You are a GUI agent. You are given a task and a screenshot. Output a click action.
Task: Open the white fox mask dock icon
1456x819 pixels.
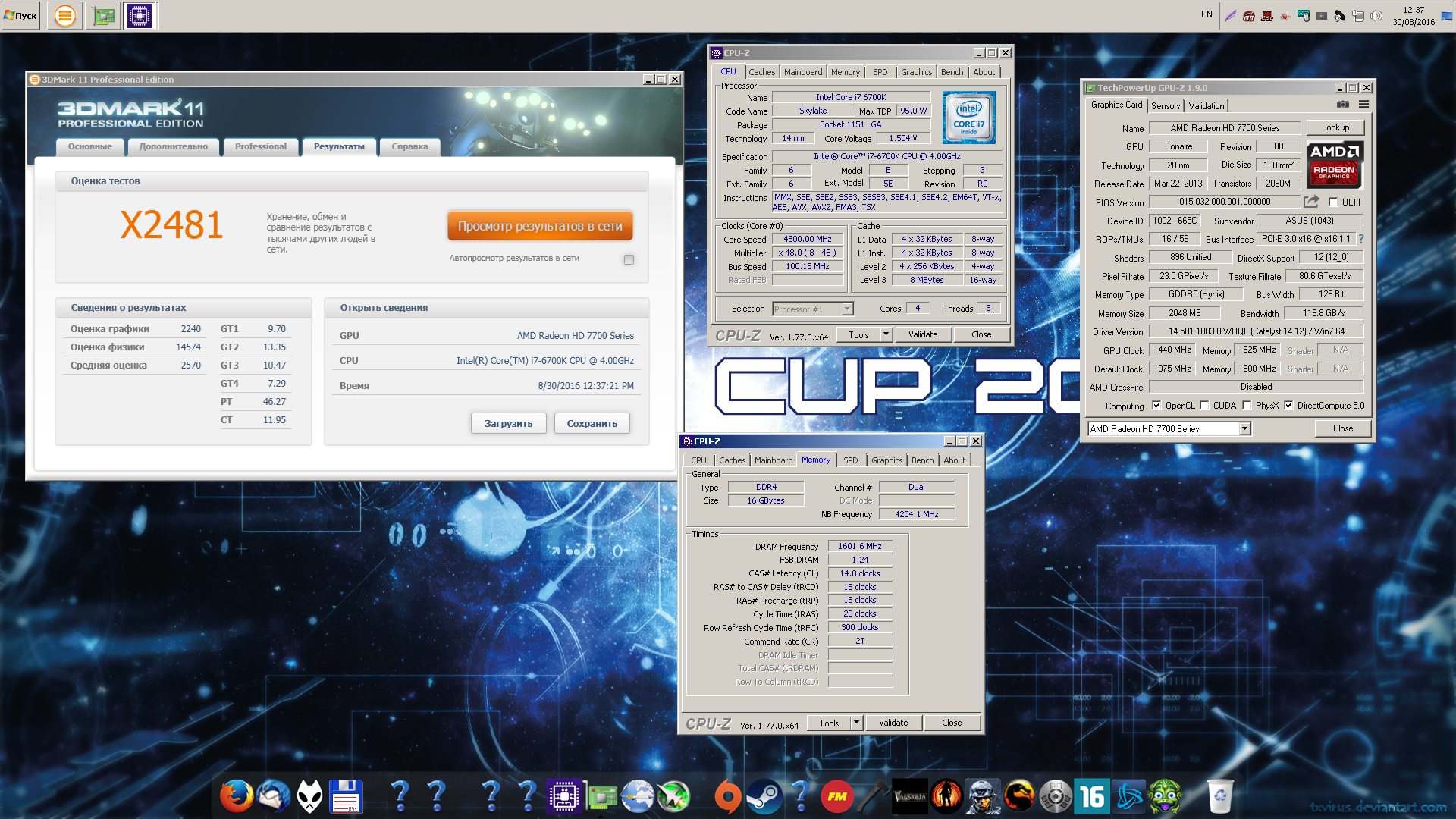[309, 796]
